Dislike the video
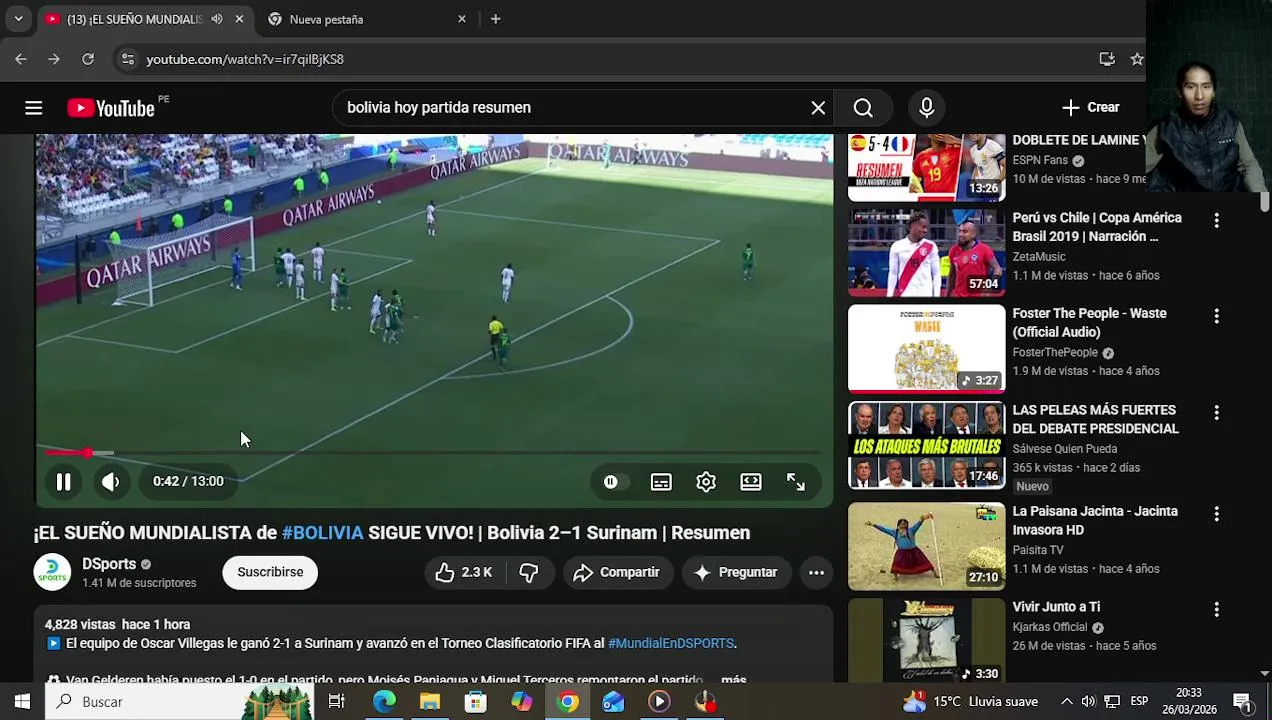Viewport: 1272px width, 720px height. (x=529, y=572)
